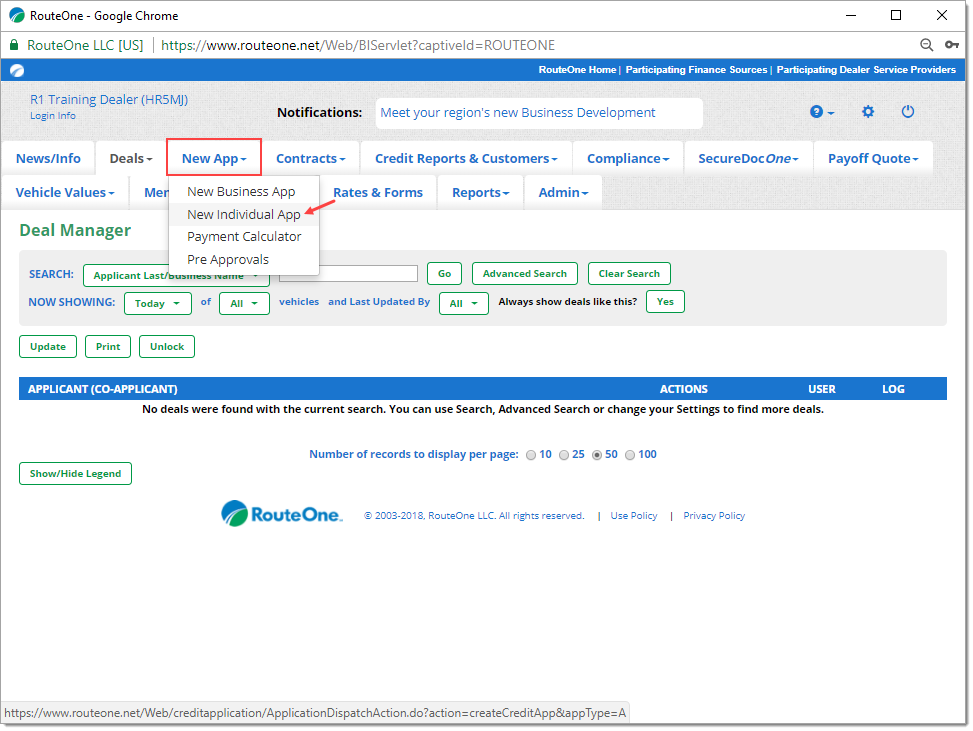973x731 pixels.
Task: Click the browser address bar URL
Action: [x=358, y=45]
